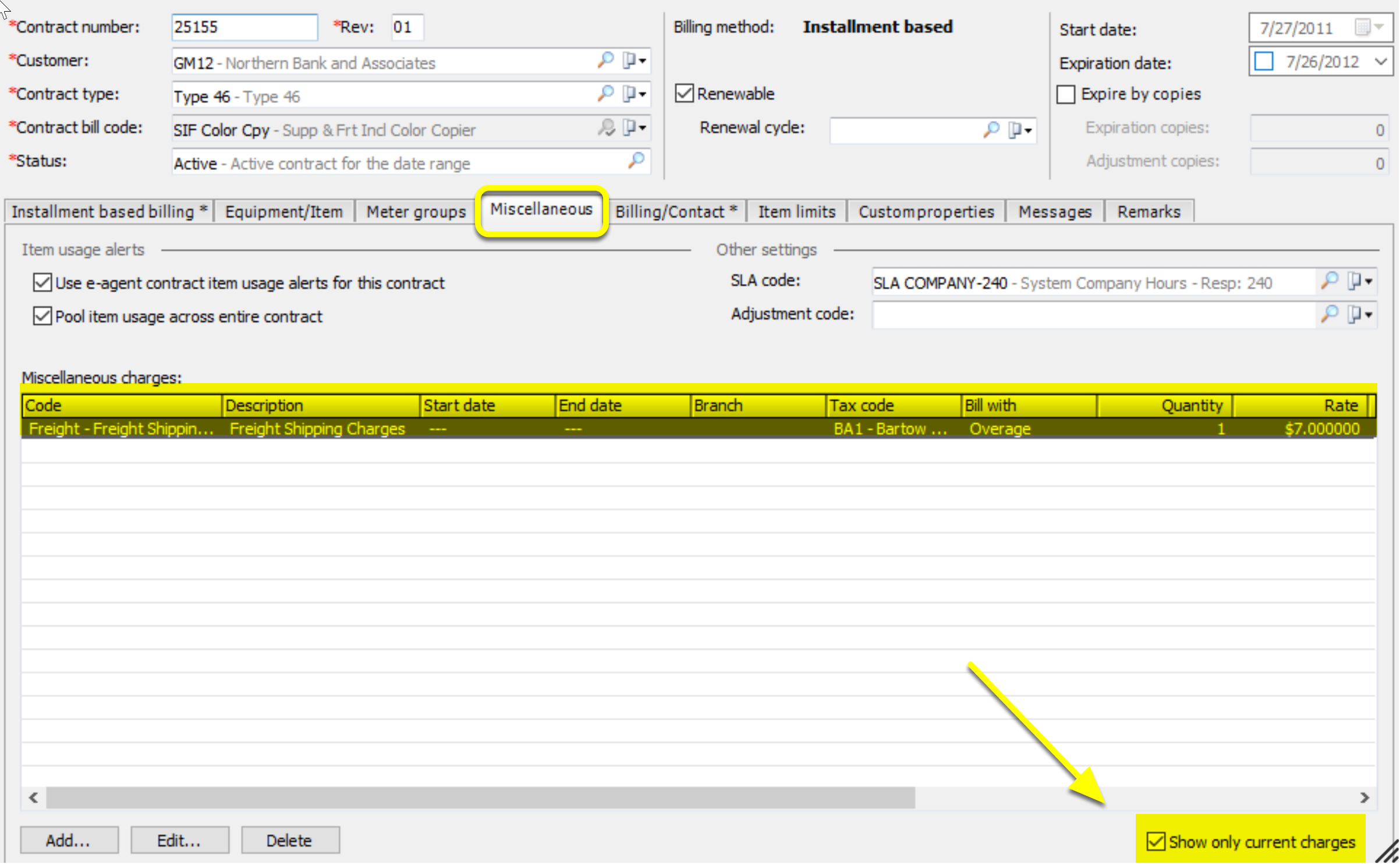Click the Contract type lookup magnifier icon

click(605, 93)
